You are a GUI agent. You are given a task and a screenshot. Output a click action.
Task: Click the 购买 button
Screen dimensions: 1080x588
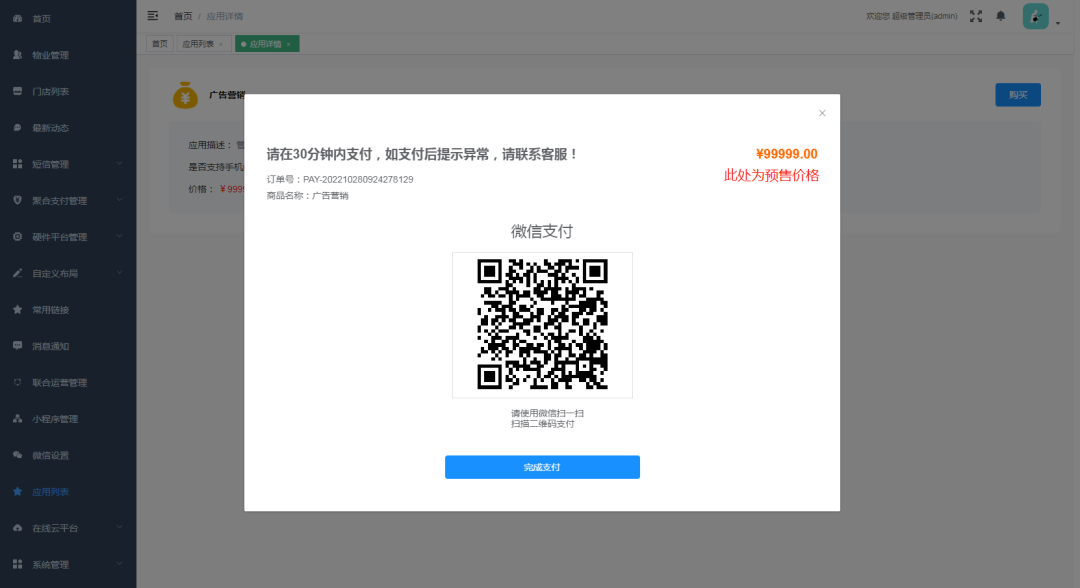point(1017,95)
